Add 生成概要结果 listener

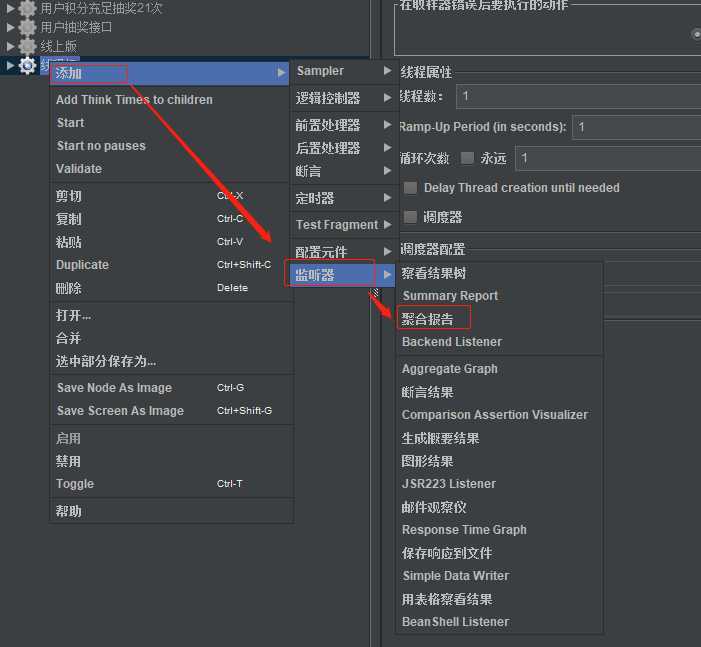pyautogui.click(x=499, y=438)
